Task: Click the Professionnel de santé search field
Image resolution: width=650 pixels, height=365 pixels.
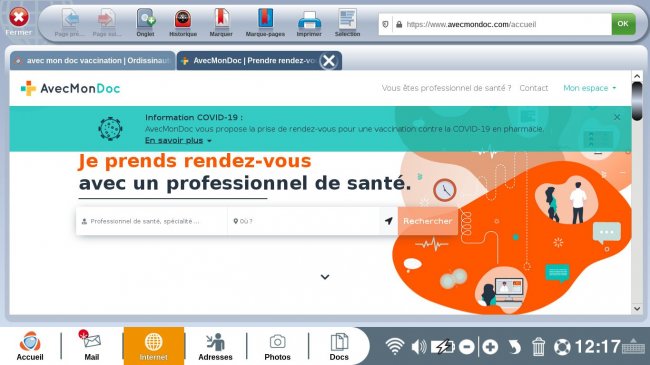Action: point(152,221)
